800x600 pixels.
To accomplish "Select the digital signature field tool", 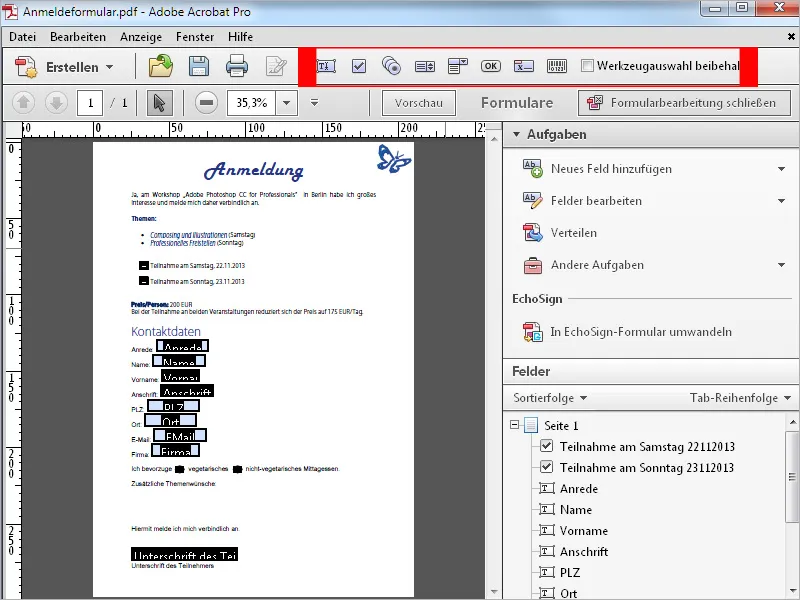I will [x=524, y=66].
